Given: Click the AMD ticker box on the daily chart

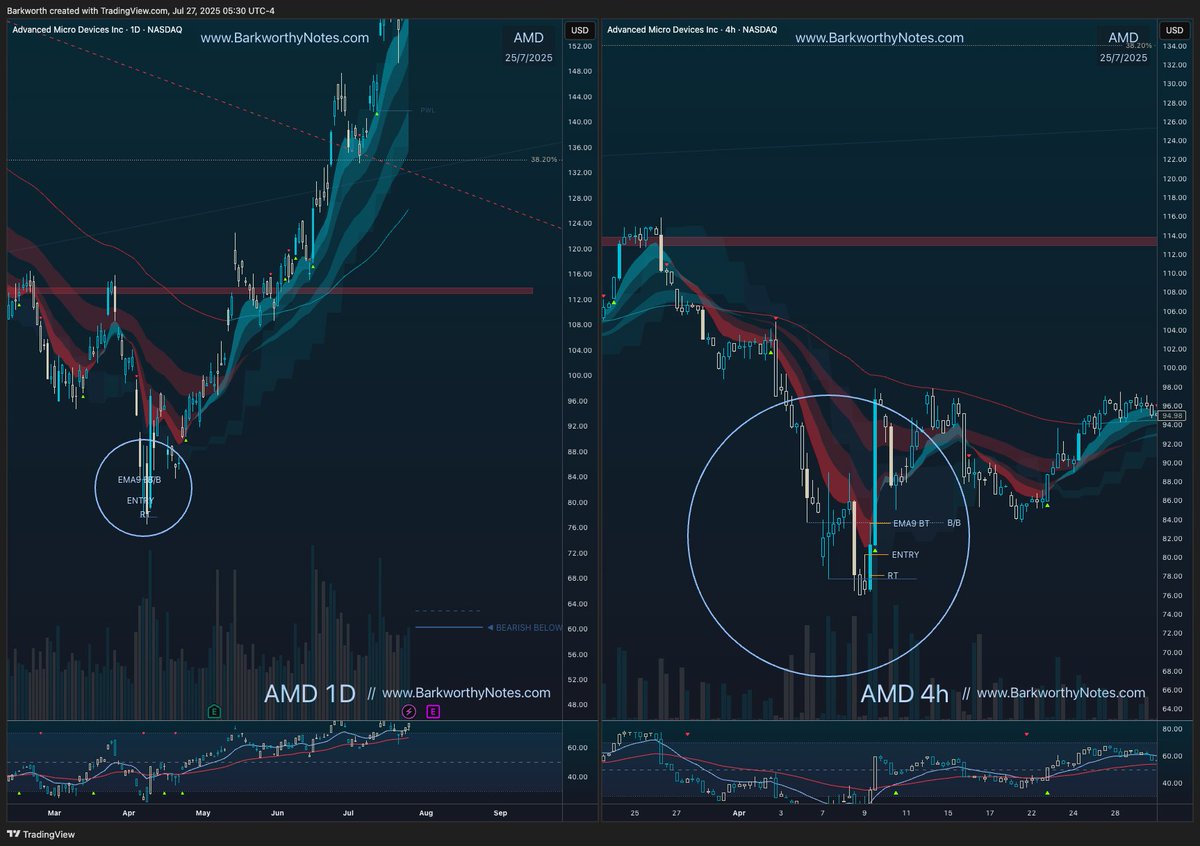Looking at the screenshot, I should coord(529,38).
